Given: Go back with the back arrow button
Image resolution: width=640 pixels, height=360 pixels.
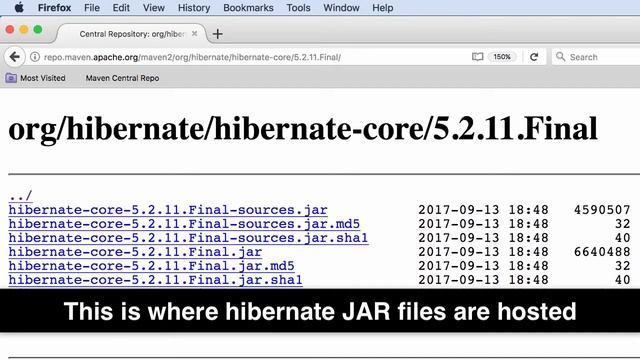Looking at the screenshot, I should click(x=15, y=57).
